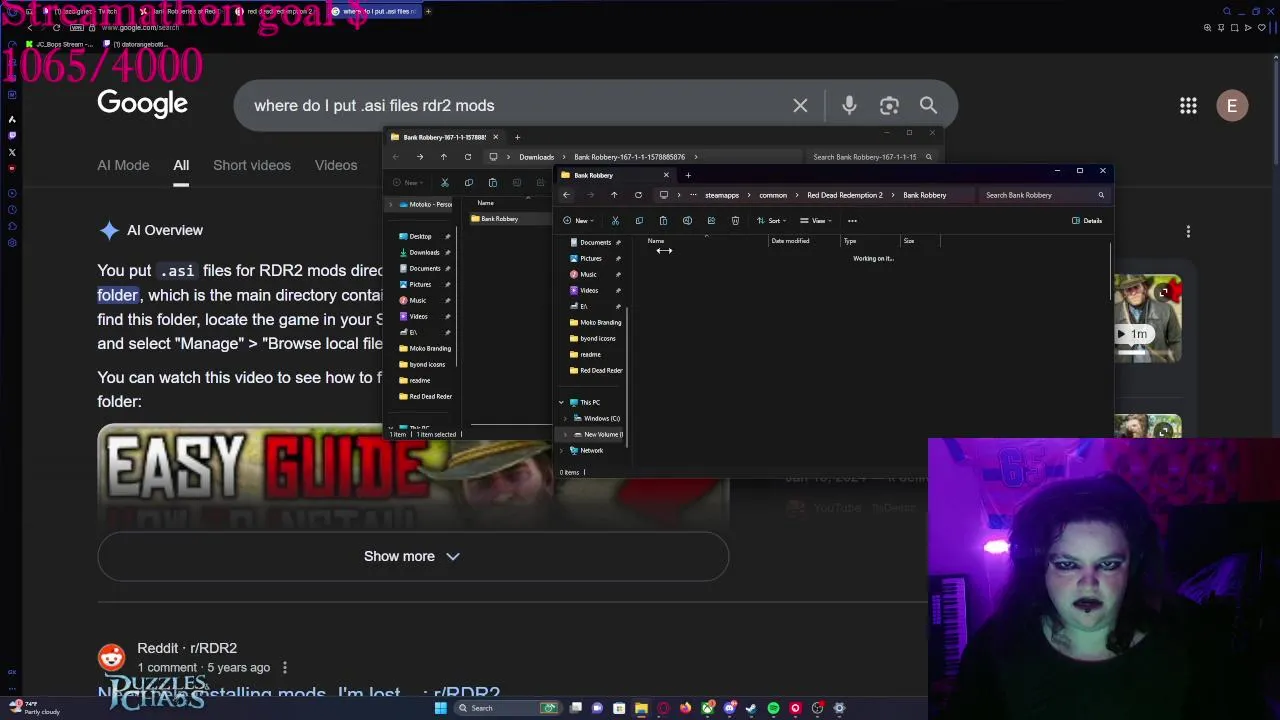Submit the Google search with magnifier icon
Image resolution: width=1280 pixels, height=720 pixels.
(x=928, y=105)
